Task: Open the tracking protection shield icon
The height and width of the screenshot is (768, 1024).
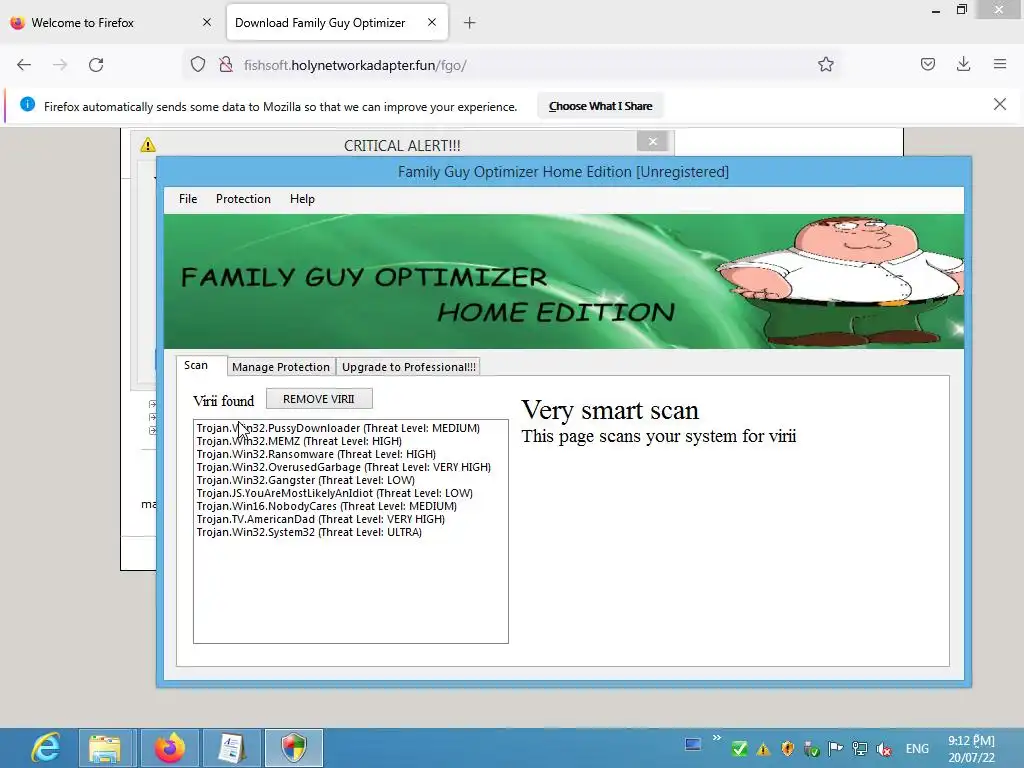Action: [x=198, y=65]
